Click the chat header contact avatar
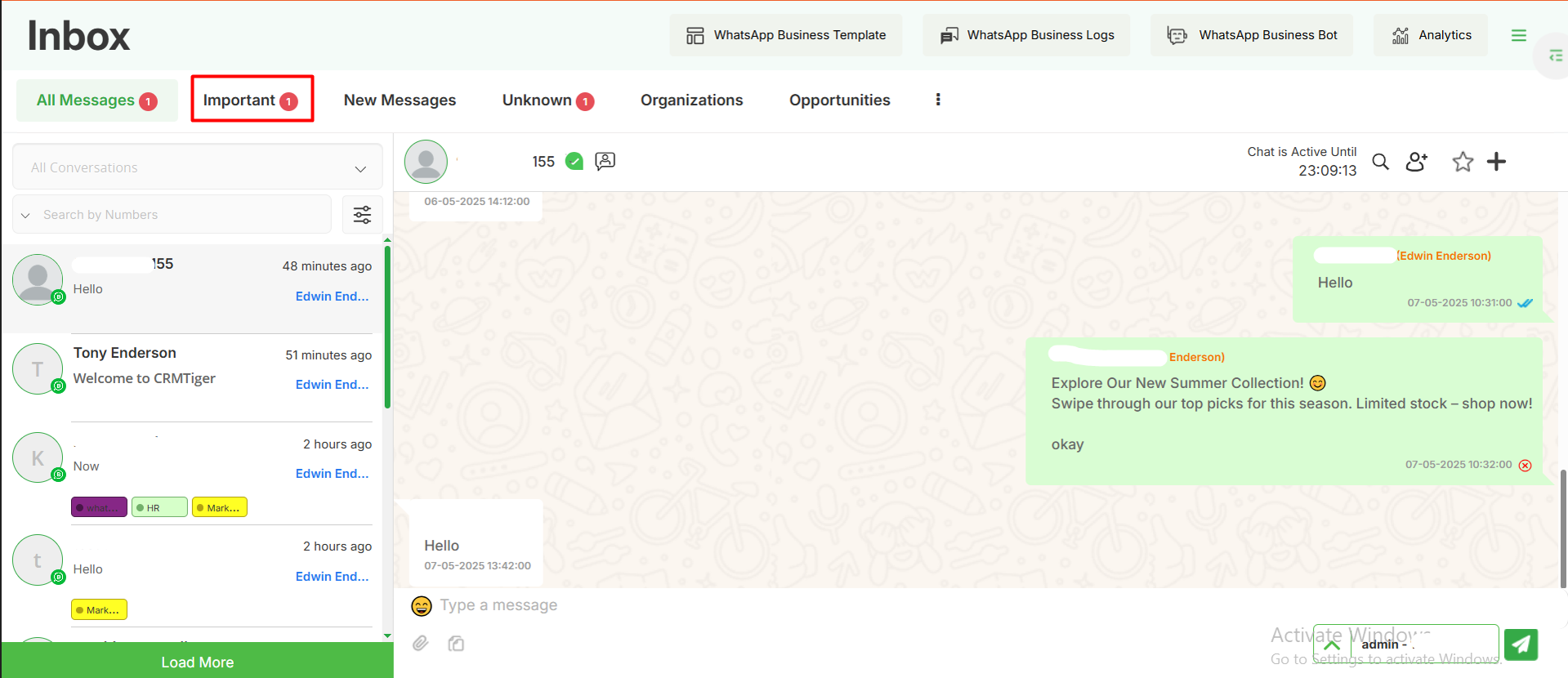The width and height of the screenshot is (1568, 678). 426,162
